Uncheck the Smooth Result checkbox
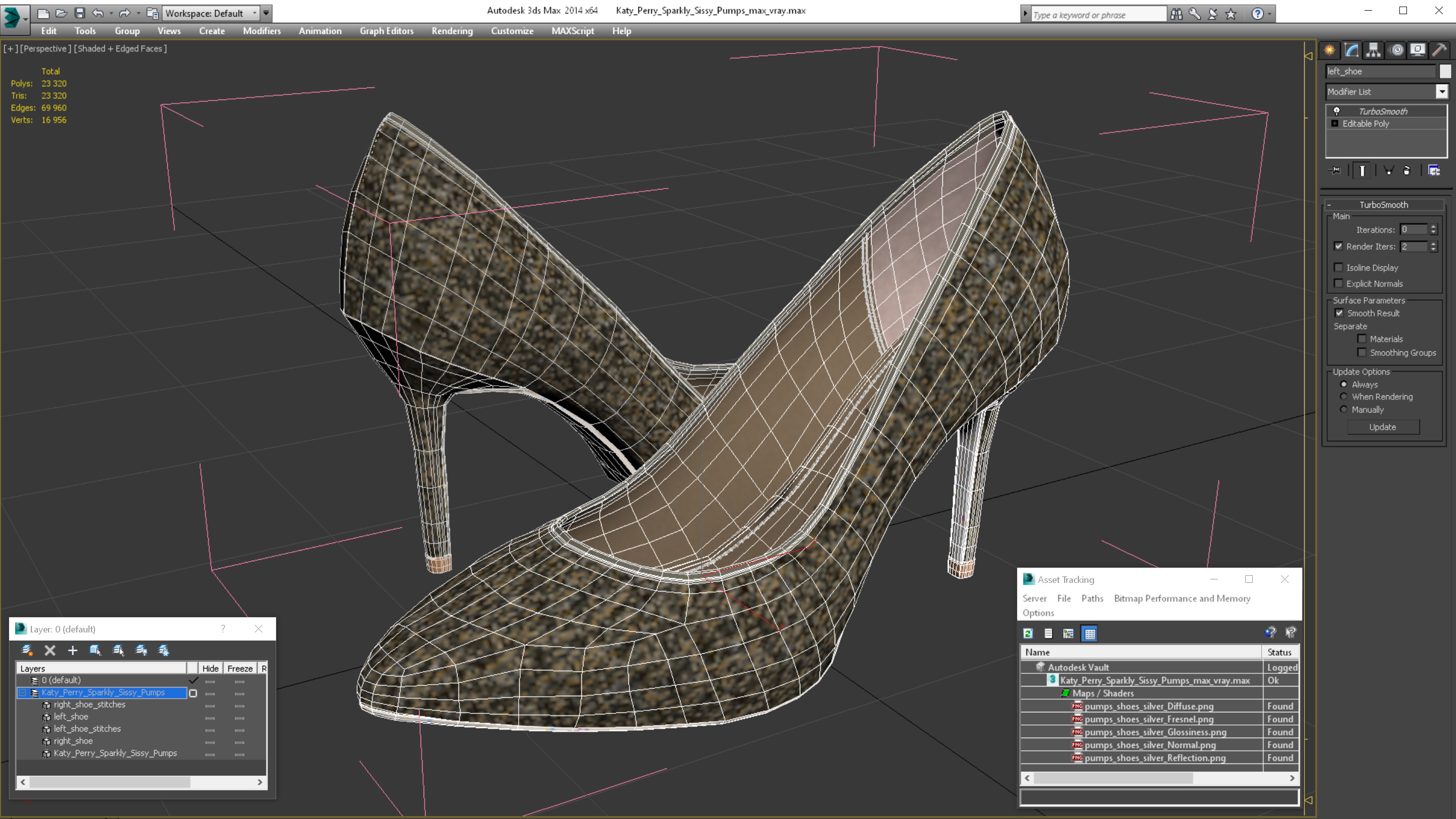Viewport: 1456px width, 819px height. point(1339,313)
